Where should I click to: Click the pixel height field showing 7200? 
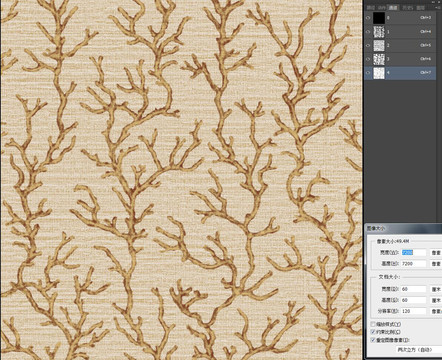click(x=414, y=264)
